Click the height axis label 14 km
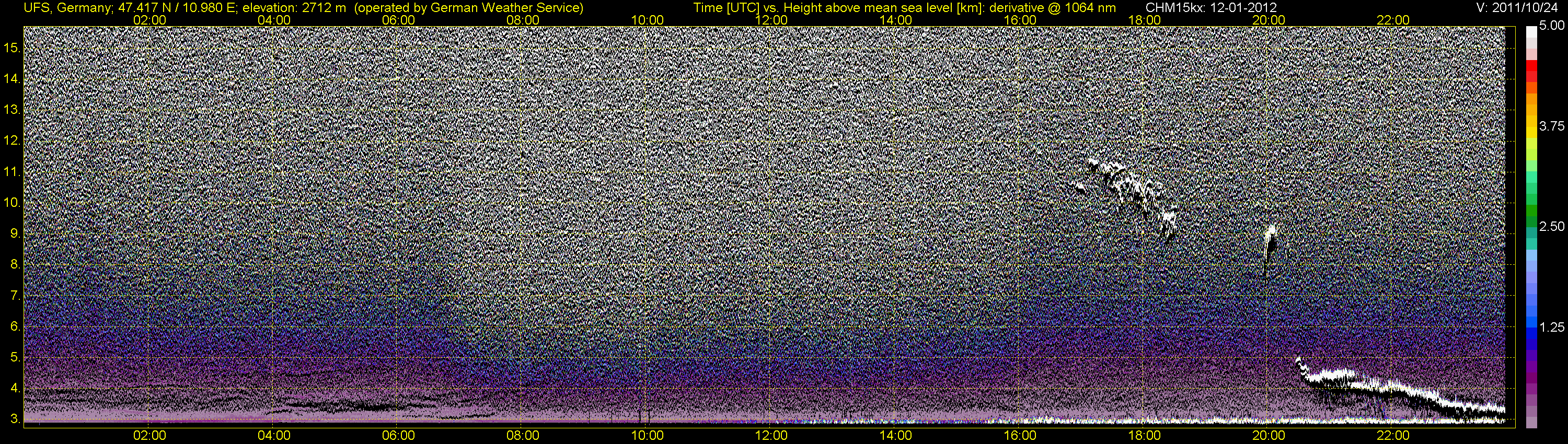1568x444 pixels. 12,78
